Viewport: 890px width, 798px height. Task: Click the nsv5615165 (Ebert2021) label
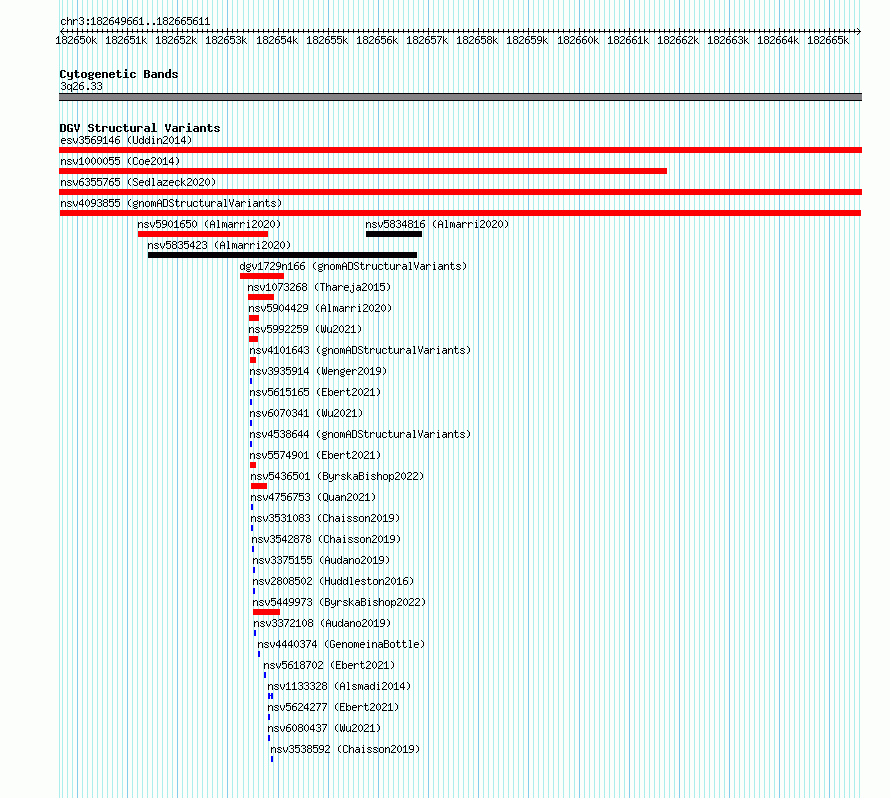click(x=315, y=392)
